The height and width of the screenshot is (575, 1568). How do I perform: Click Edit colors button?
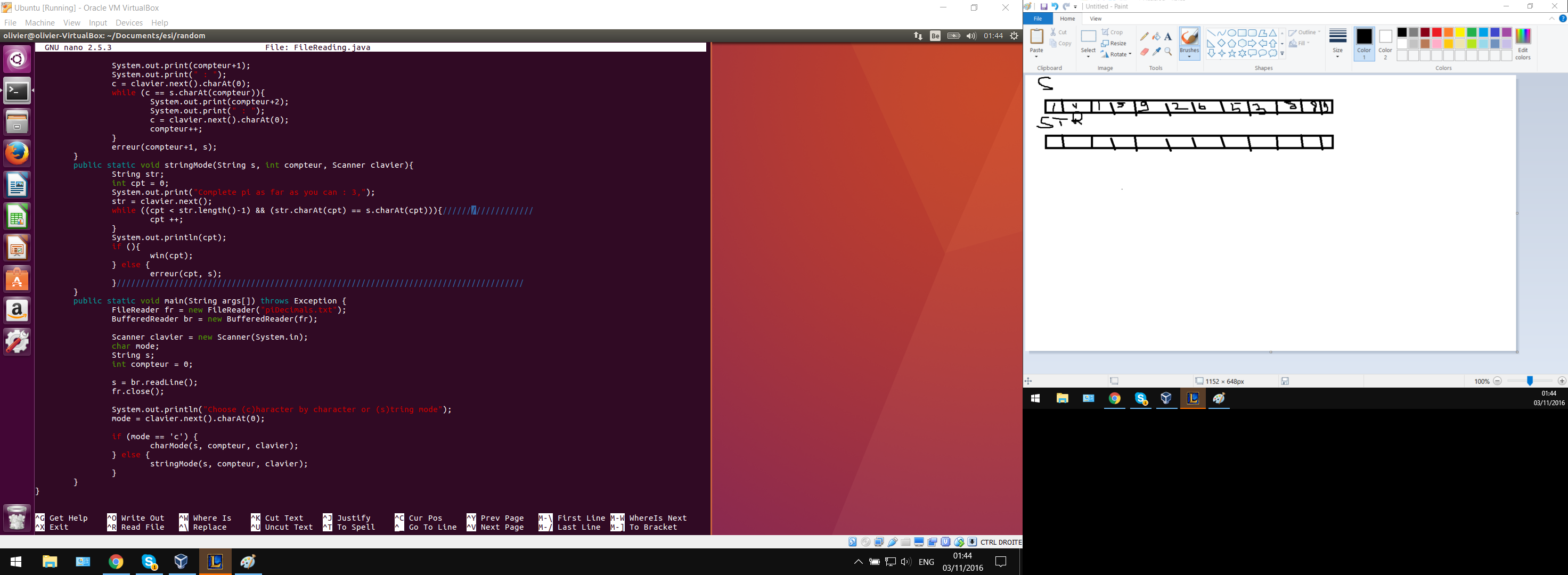(1522, 44)
